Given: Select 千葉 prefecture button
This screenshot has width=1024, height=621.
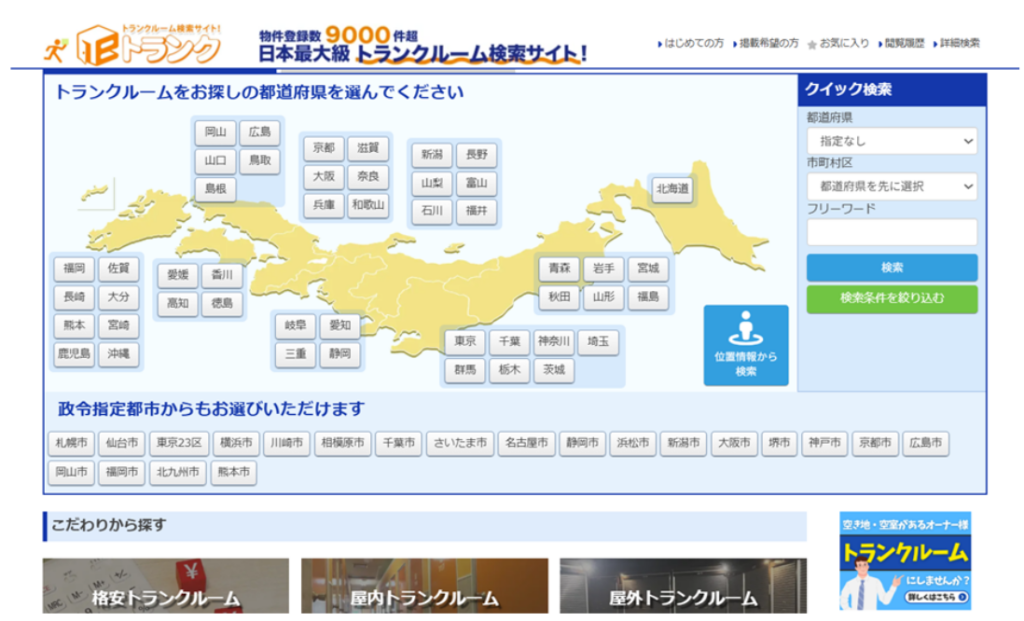Looking at the screenshot, I should tap(509, 342).
